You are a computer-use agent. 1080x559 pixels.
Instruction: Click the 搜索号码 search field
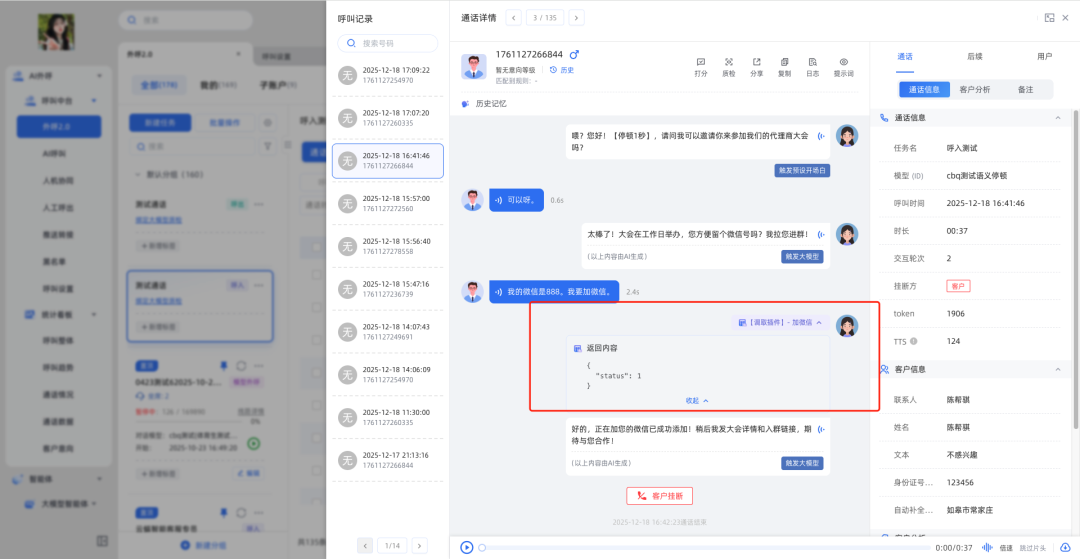tap(388, 43)
